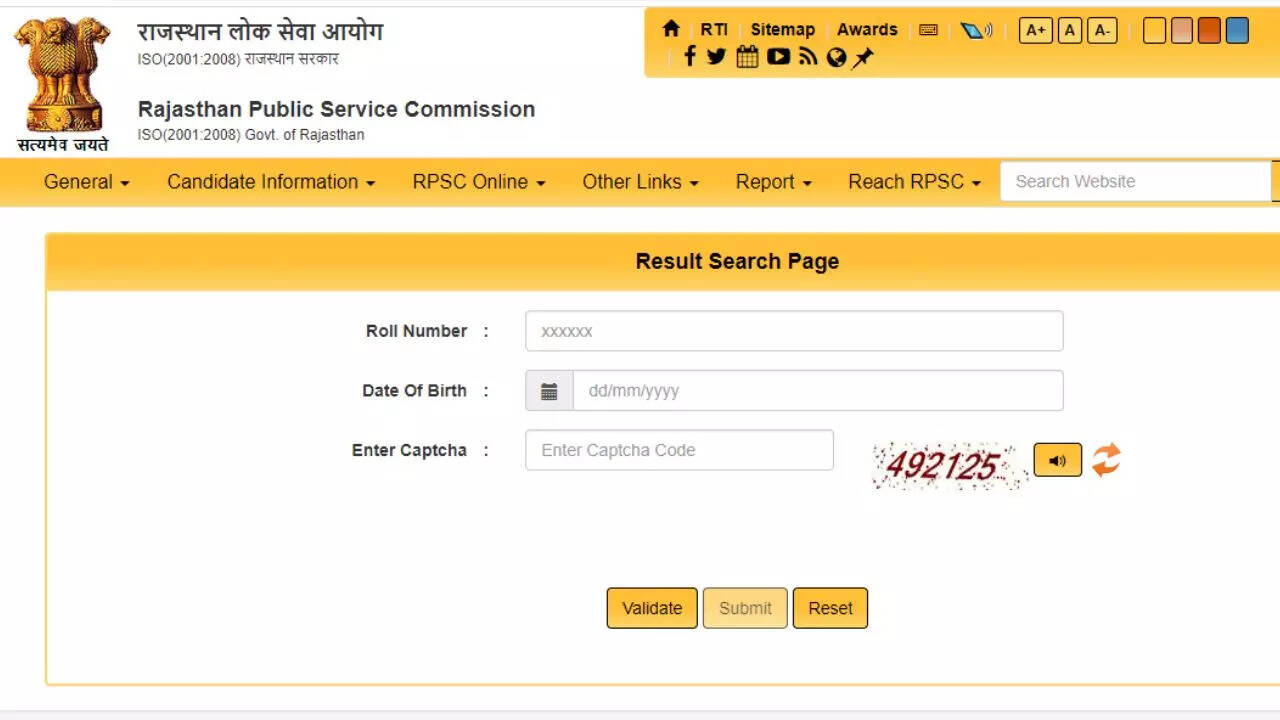Expand the Reach RPSC dropdown
The image size is (1280, 720).
click(x=914, y=182)
